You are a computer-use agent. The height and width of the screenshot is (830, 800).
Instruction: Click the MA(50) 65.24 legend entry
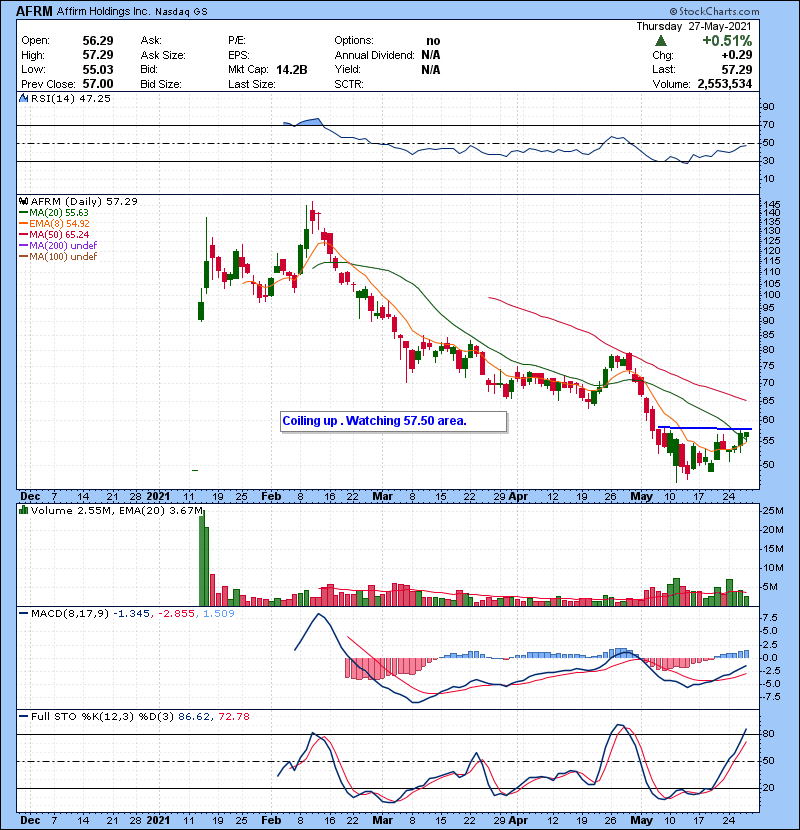click(54, 234)
